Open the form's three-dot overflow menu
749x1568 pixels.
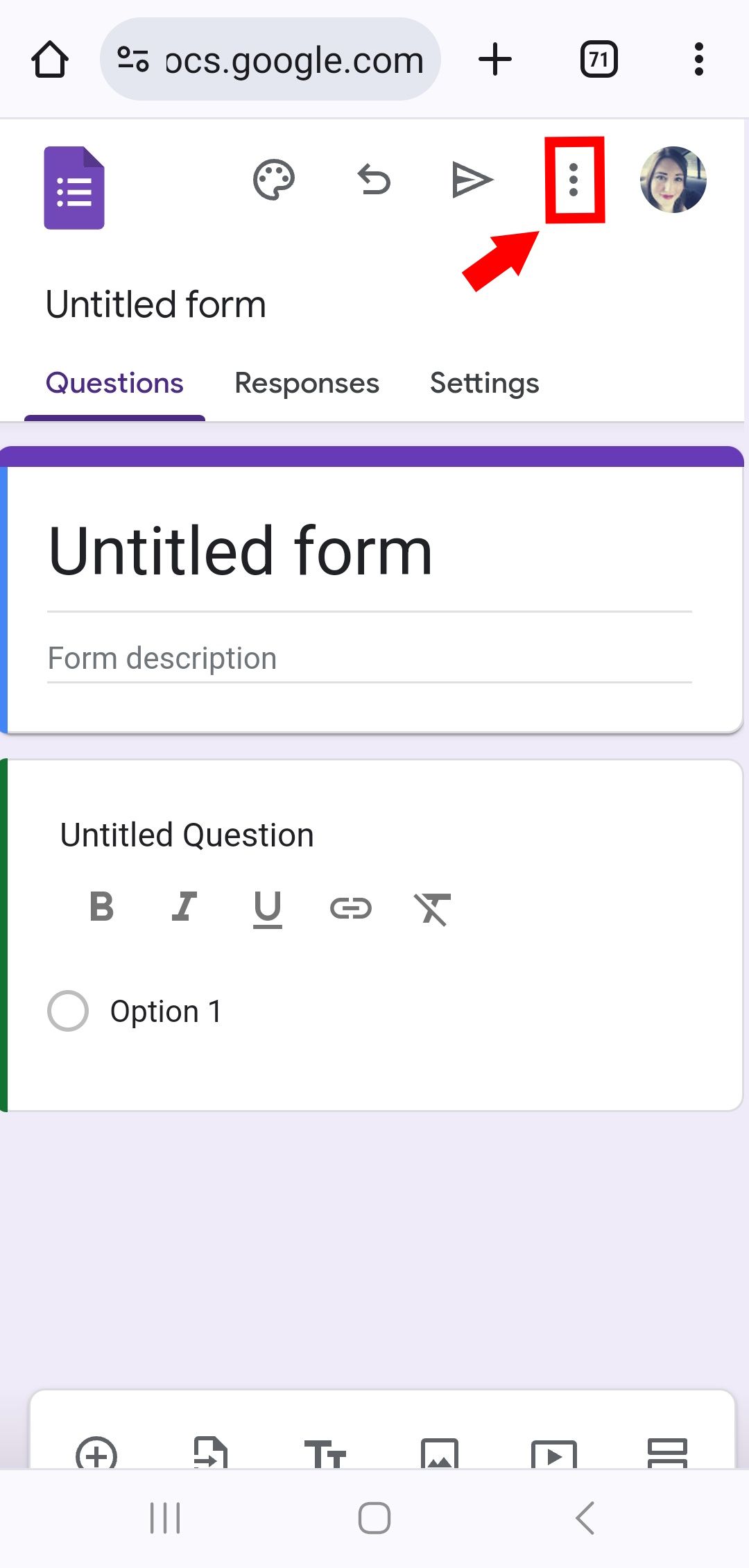pos(573,179)
